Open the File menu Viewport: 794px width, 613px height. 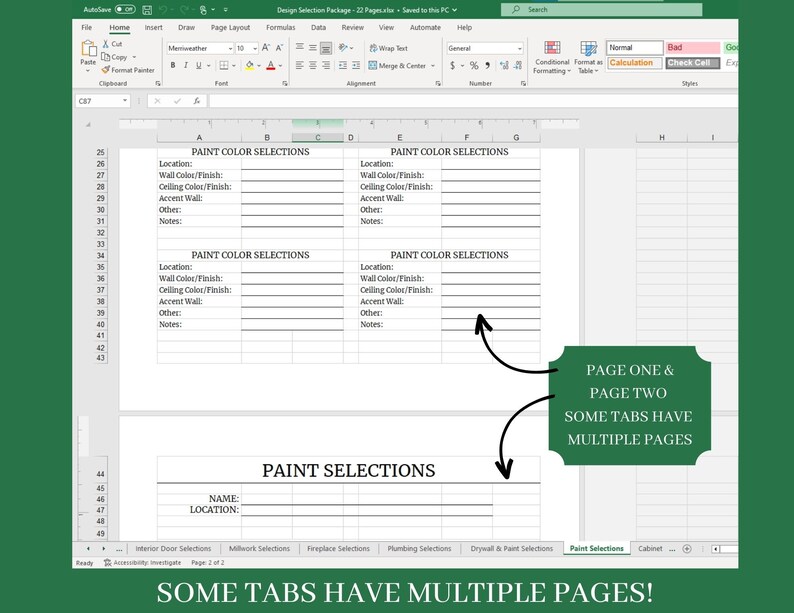coord(87,27)
